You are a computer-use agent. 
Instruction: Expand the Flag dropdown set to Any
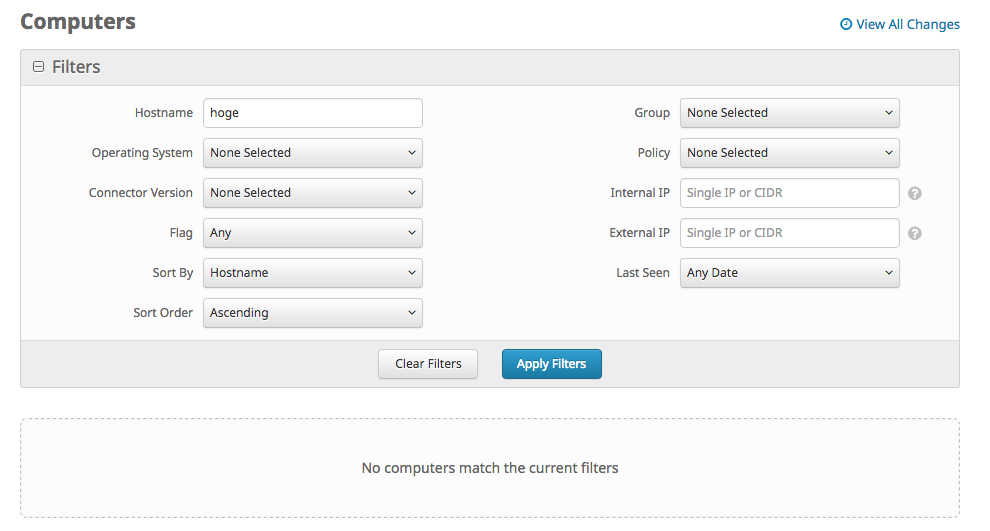[x=313, y=233]
